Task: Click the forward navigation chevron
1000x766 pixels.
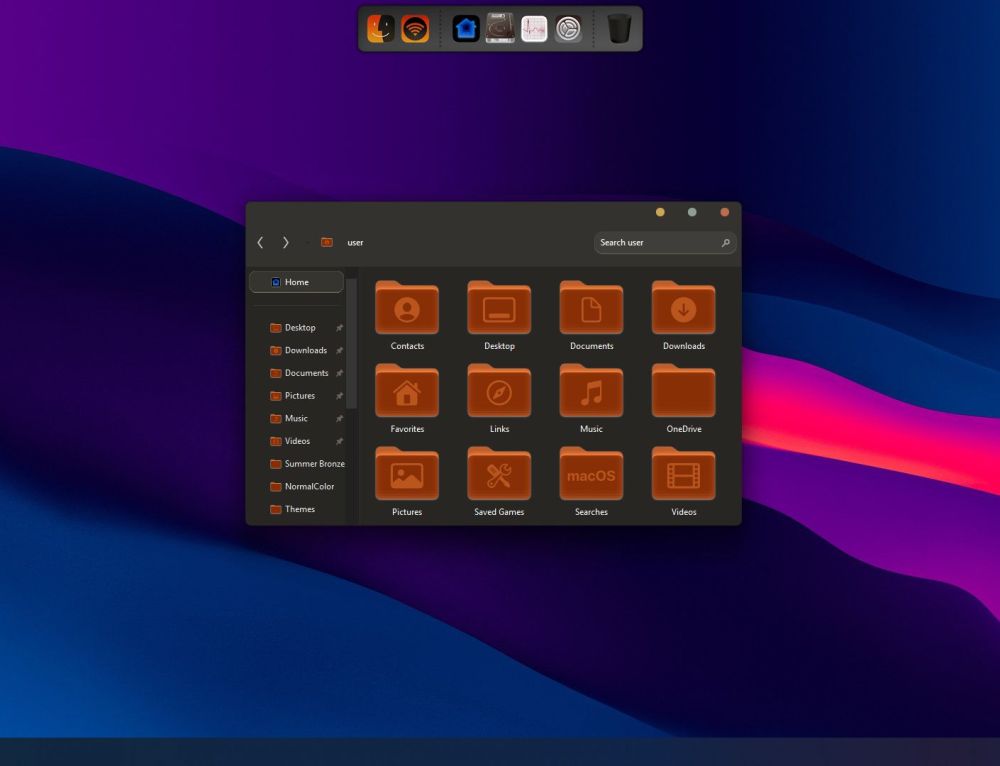Action: pos(286,242)
